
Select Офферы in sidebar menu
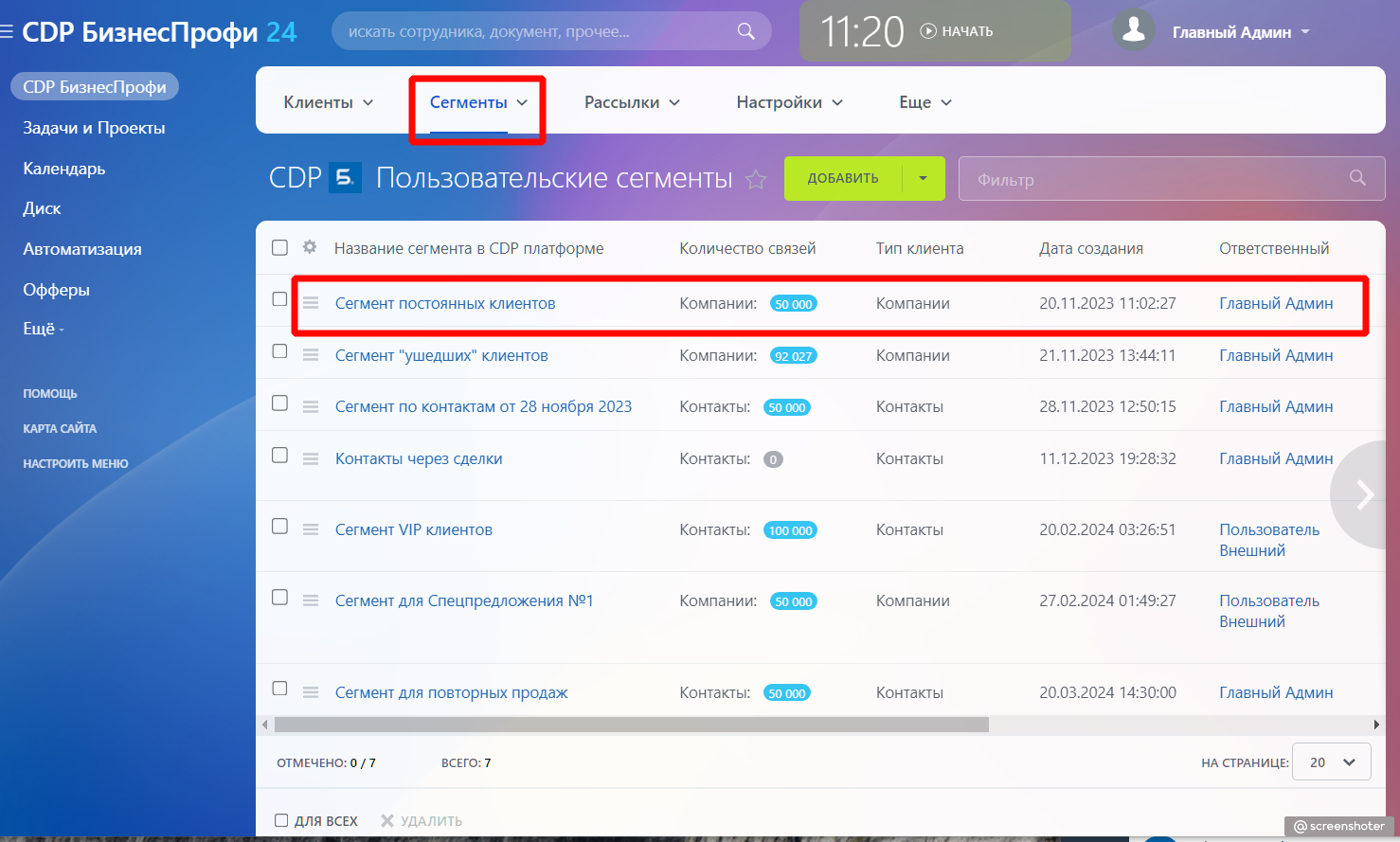[56, 290]
